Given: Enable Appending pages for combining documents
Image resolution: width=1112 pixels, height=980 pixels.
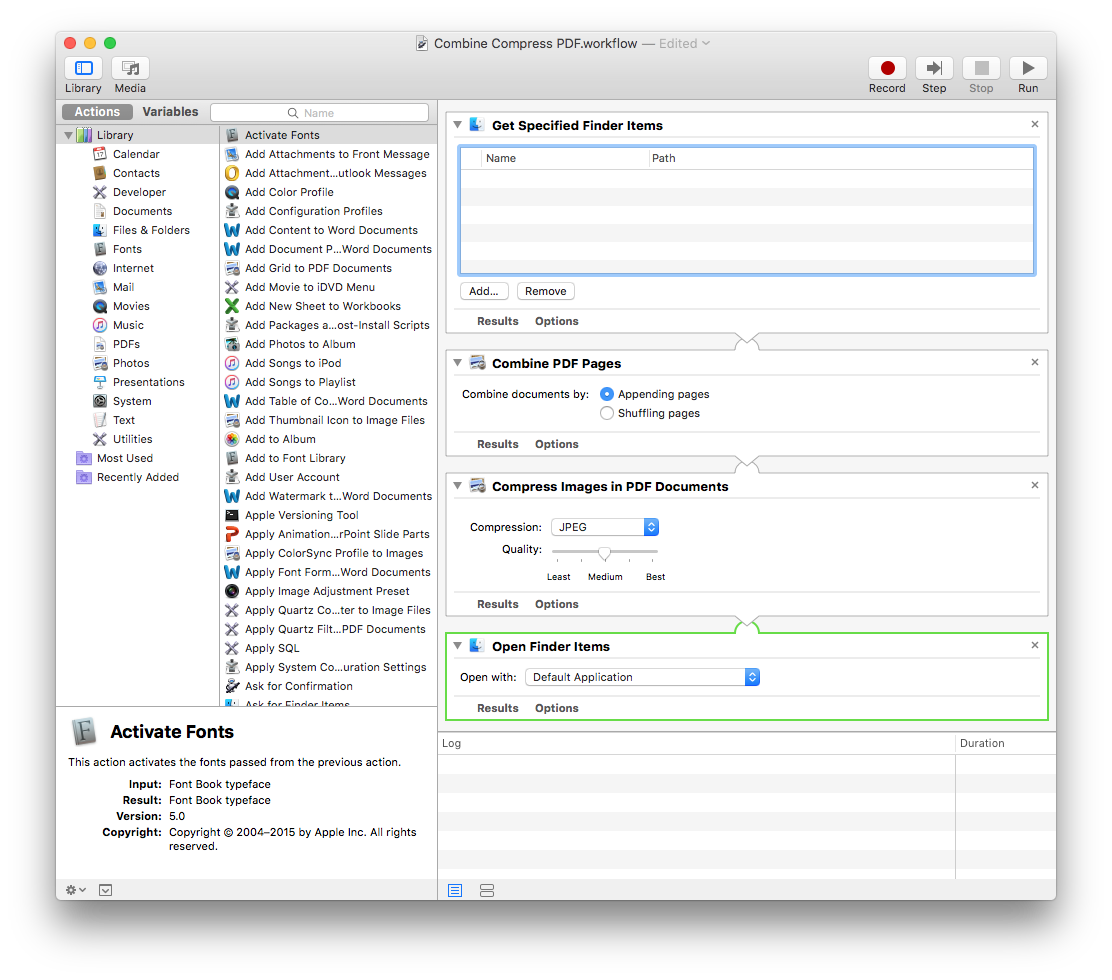Looking at the screenshot, I should (x=608, y=394).
